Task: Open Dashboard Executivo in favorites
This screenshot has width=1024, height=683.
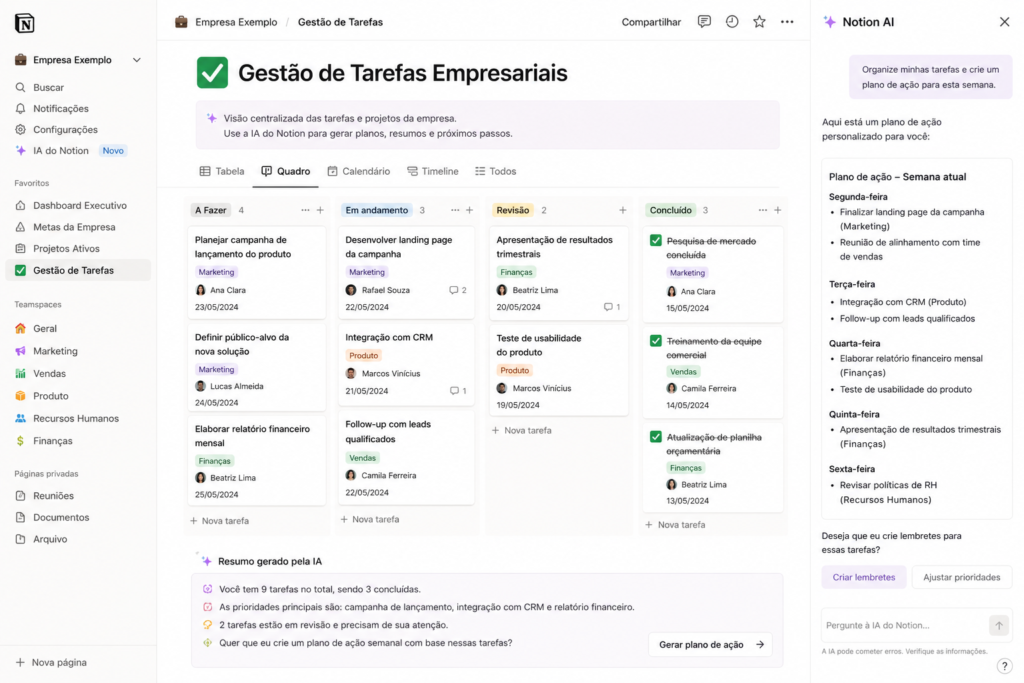Action: (71, 205)
